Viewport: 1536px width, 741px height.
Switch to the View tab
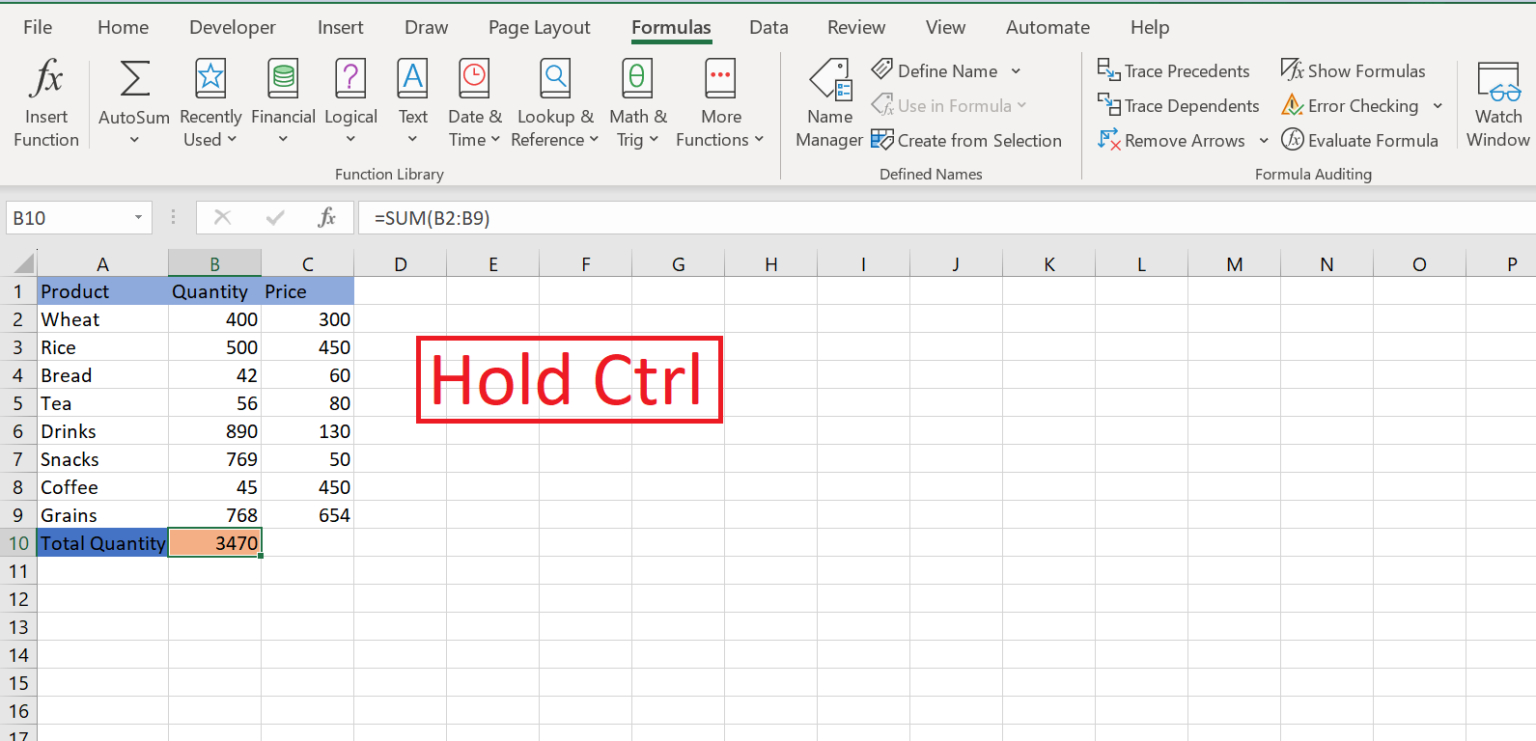pyautogui.click(x=946, y=27)
